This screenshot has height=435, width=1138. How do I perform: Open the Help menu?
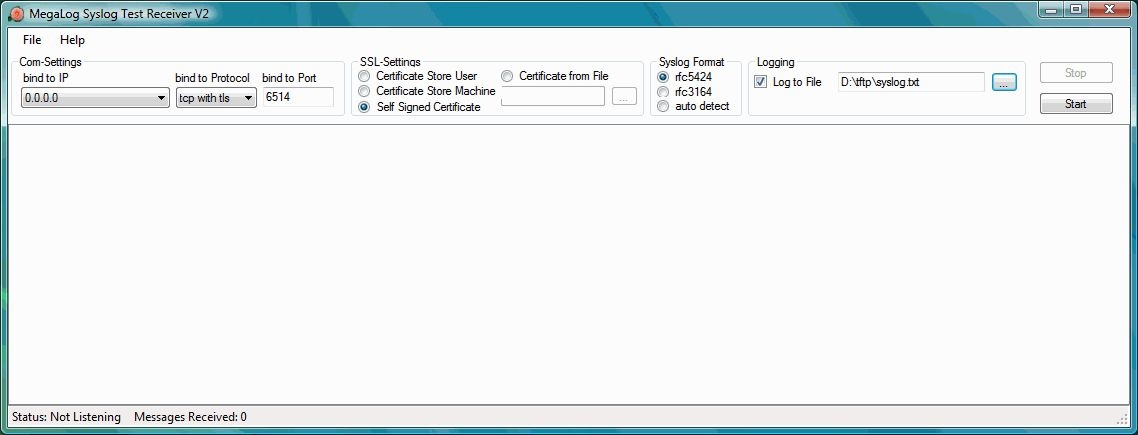click(73, 40)
